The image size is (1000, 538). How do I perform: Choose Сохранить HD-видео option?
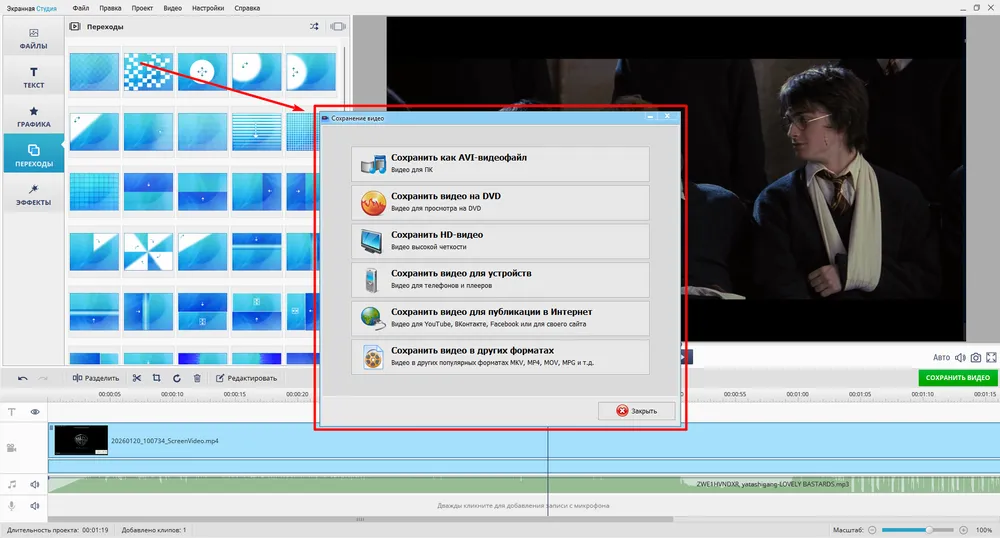pos(500,240)
